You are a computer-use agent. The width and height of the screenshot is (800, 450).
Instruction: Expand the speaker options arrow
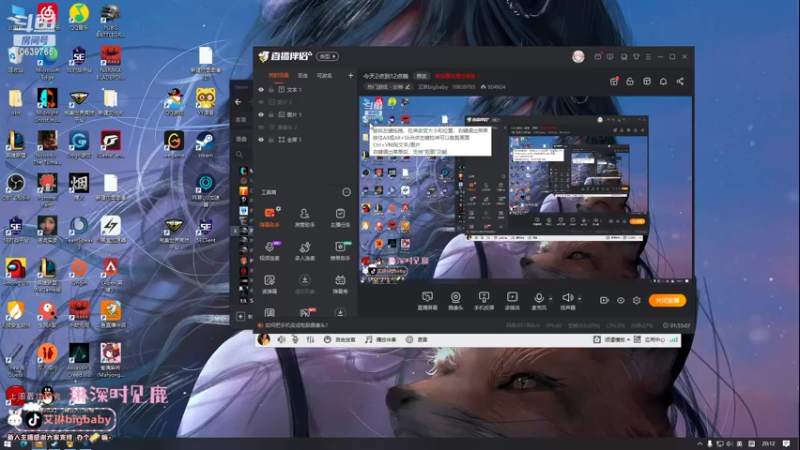(x=580, y=299)
